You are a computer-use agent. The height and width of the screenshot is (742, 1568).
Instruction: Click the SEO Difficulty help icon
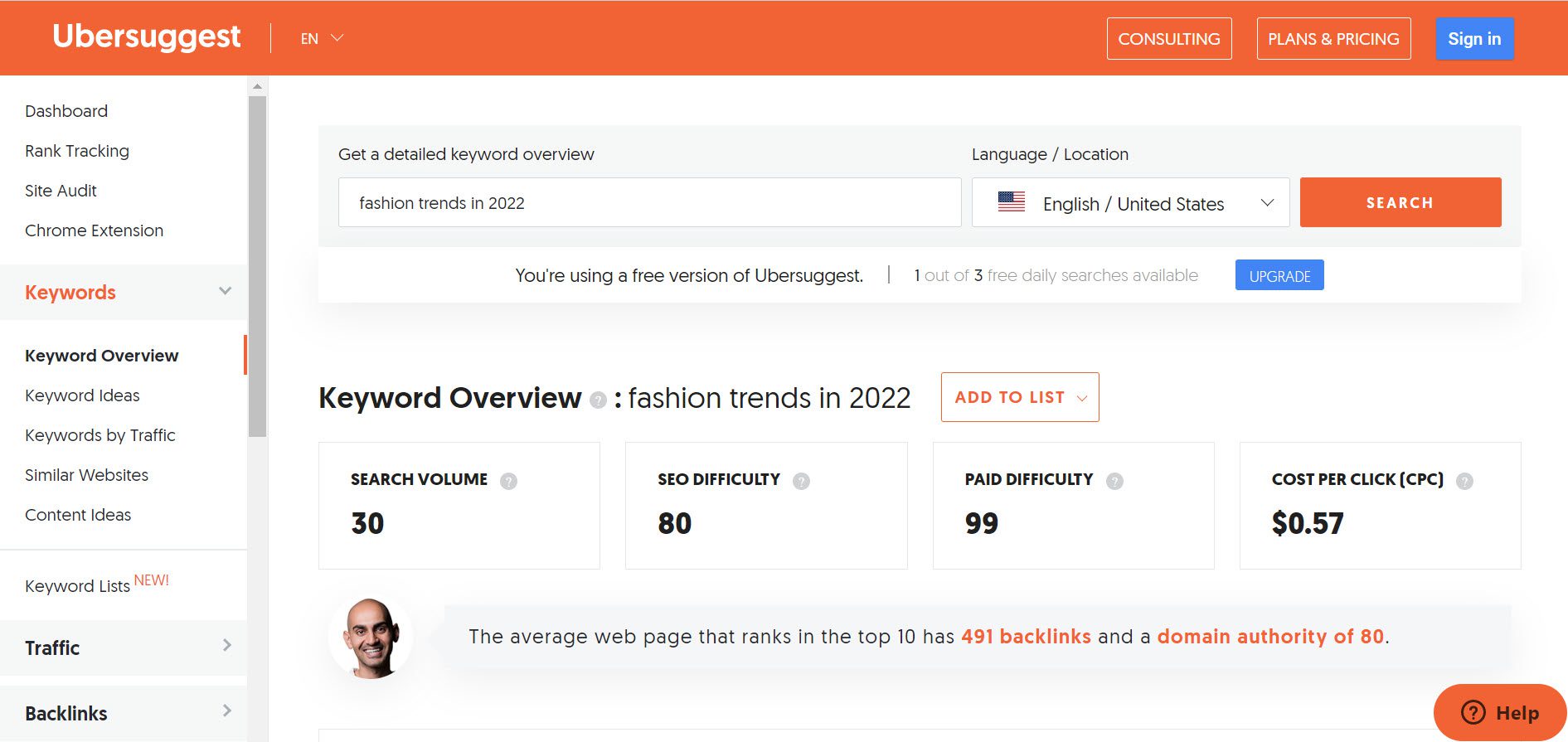pos(801,481)
